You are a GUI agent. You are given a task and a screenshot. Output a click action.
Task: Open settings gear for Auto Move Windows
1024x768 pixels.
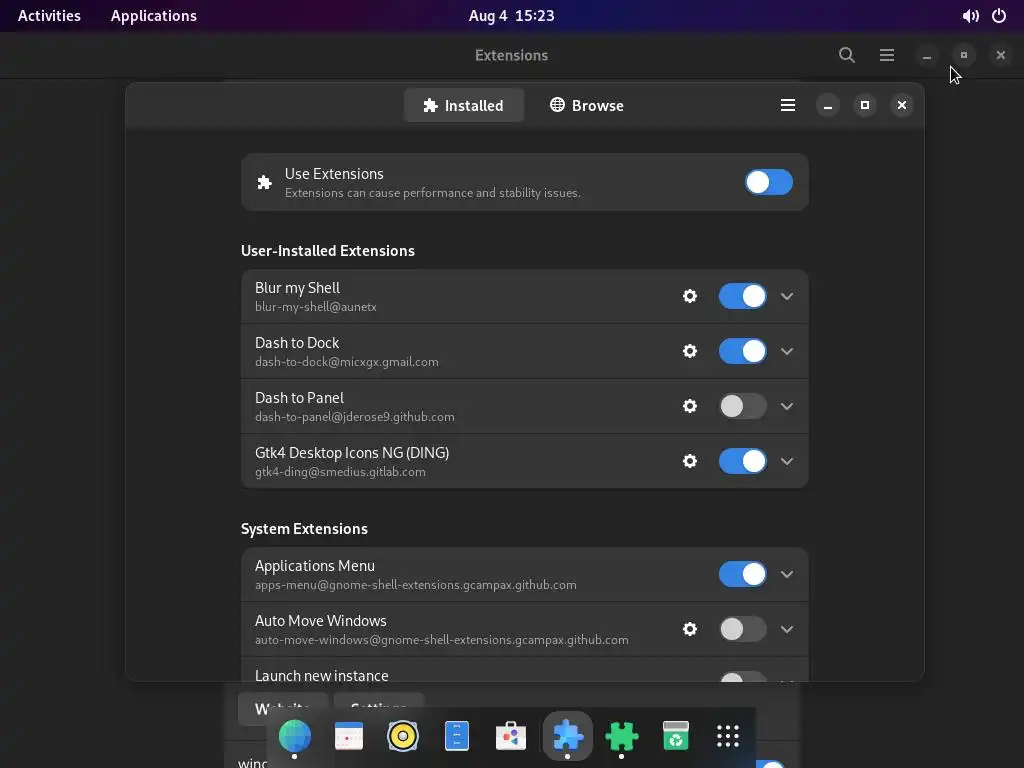pos(690,629)
